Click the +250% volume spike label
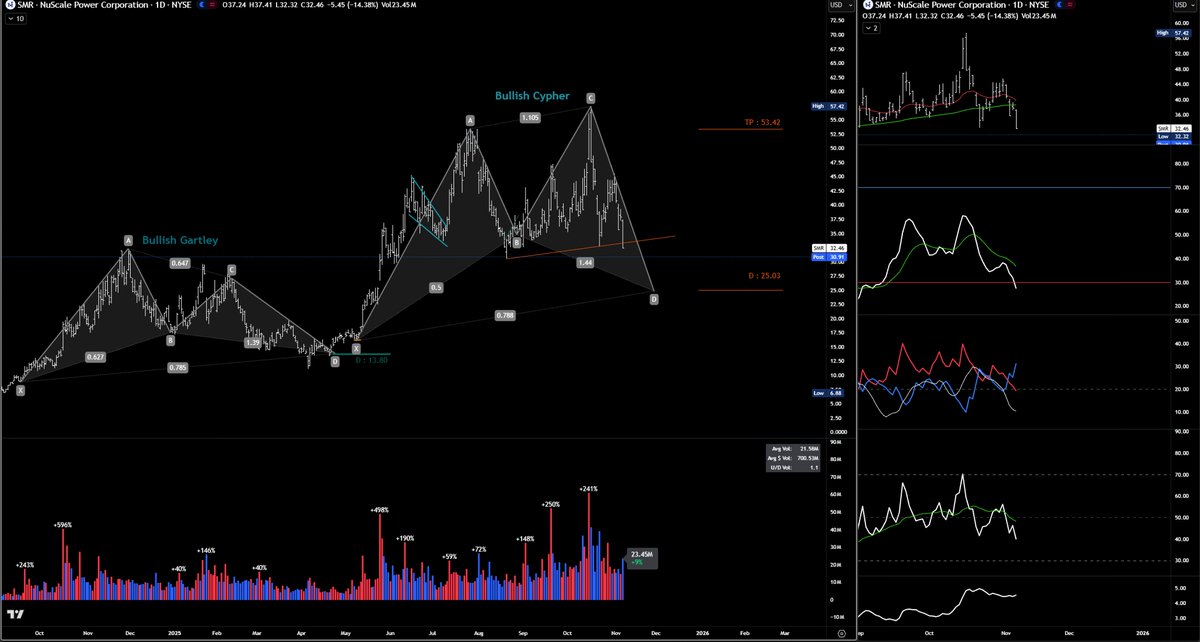This screenshot has width=1200, height=642. [x=551, y=505]
